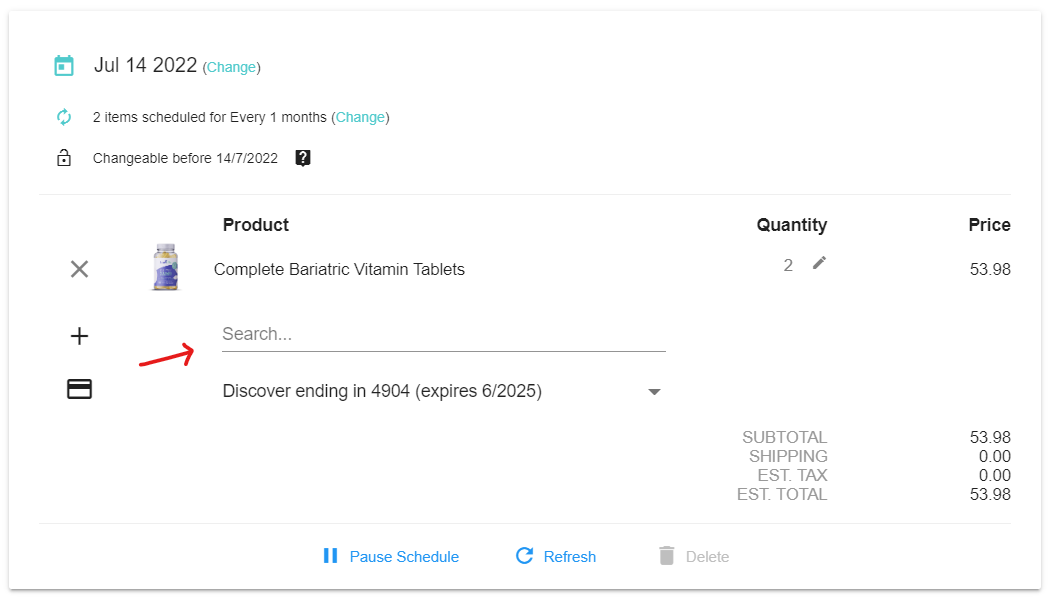Image resolution: width=1062 pixels, height=607 pixels.
Task: Click the Jul 14 2022 date text
Action: point(145,66)
